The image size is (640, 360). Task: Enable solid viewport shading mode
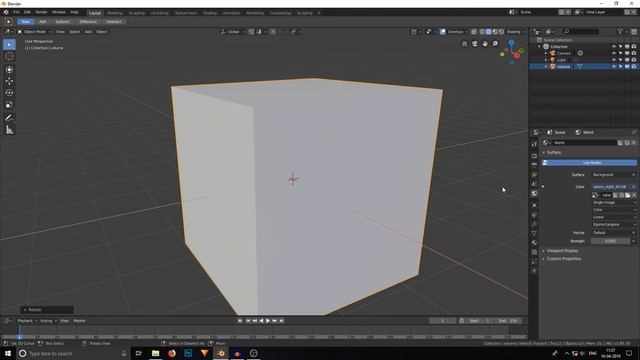[x=489, y=31]
